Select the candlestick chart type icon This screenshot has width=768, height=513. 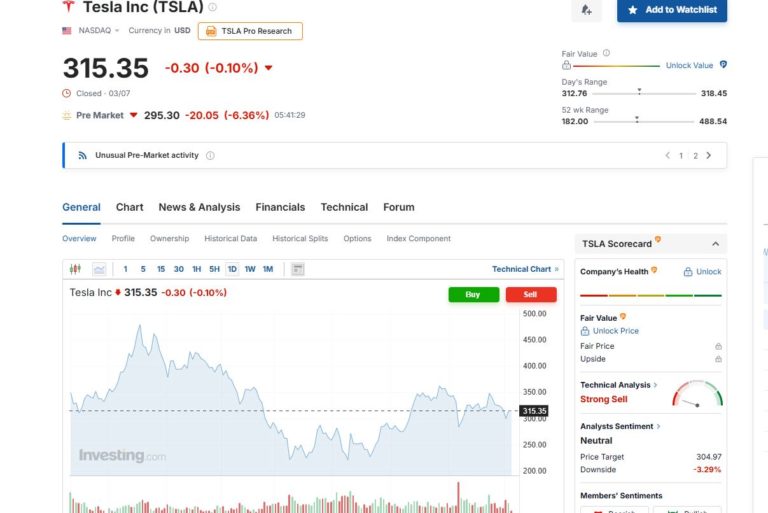75,269
